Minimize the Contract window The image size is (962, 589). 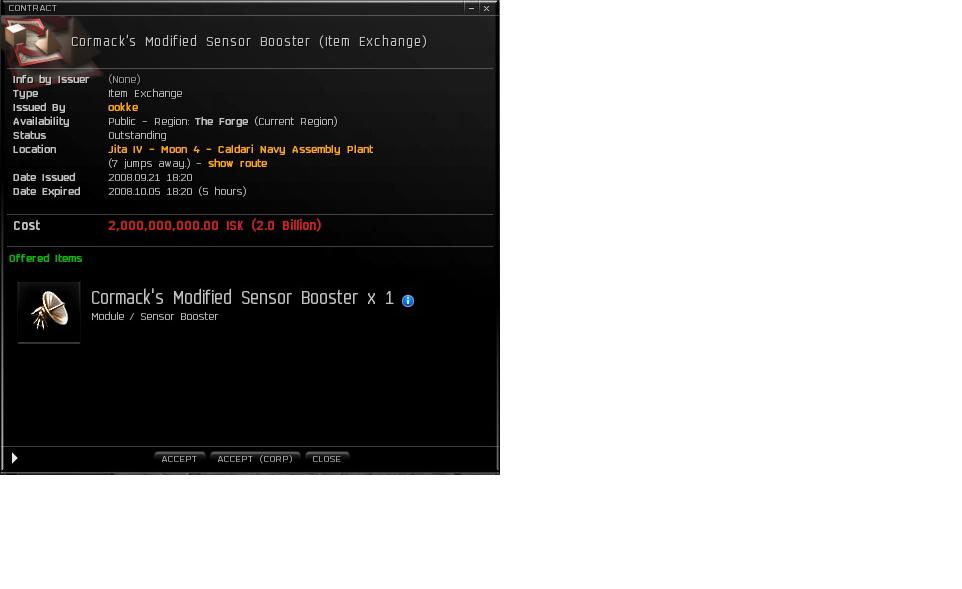pyautogui.click(x=471, y=8)
